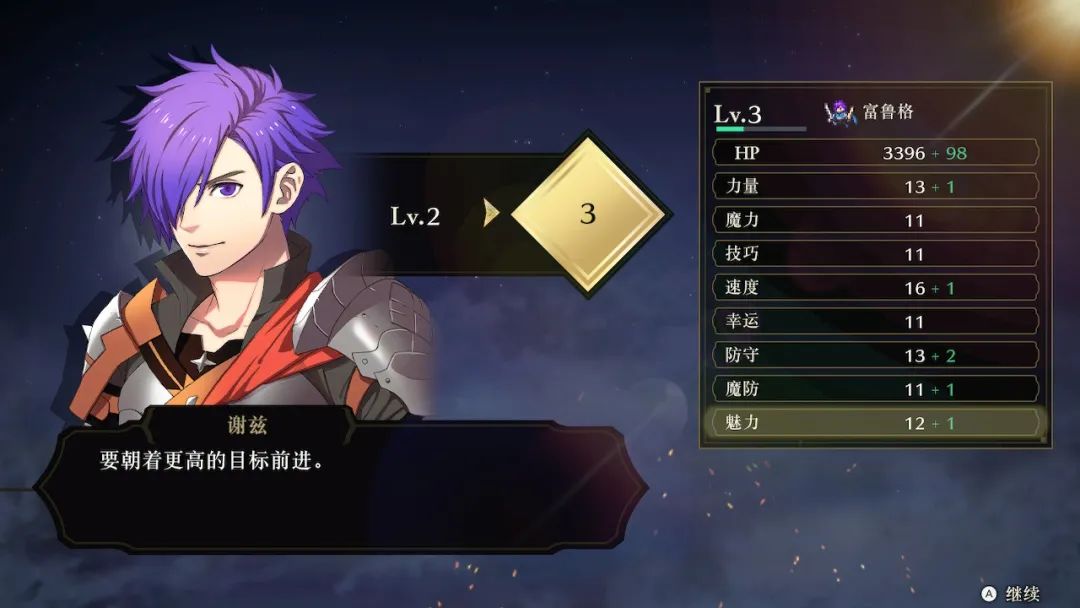This screenshot has height=608, width=1080.
Task: Select the 魔力 stat row
Action: [875, 220]
